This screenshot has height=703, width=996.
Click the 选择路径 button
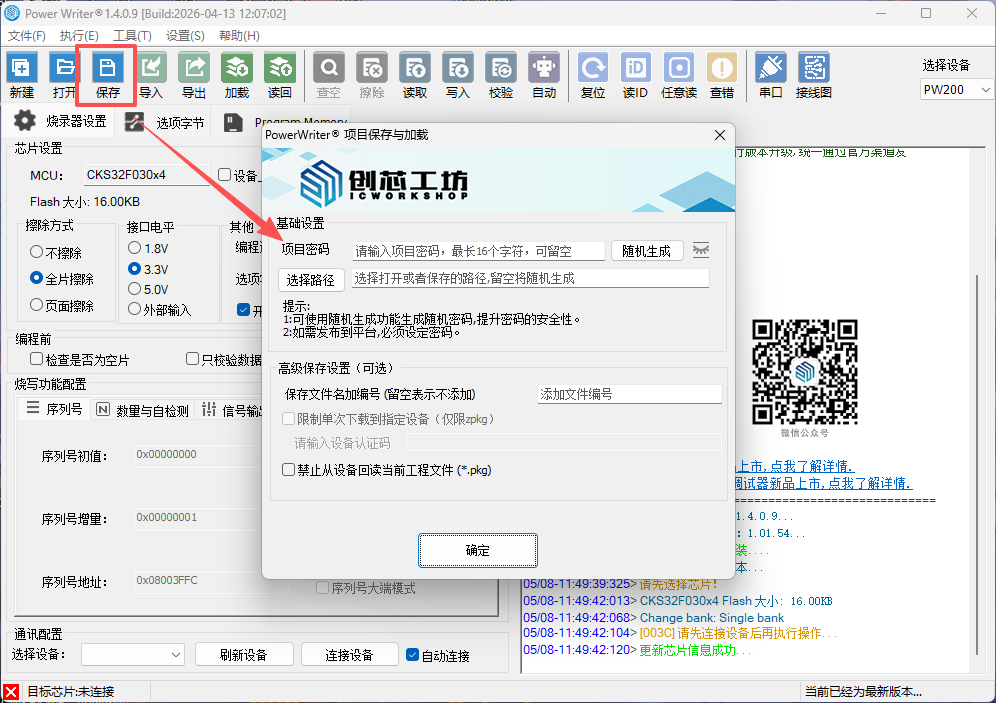coord(311,279)
